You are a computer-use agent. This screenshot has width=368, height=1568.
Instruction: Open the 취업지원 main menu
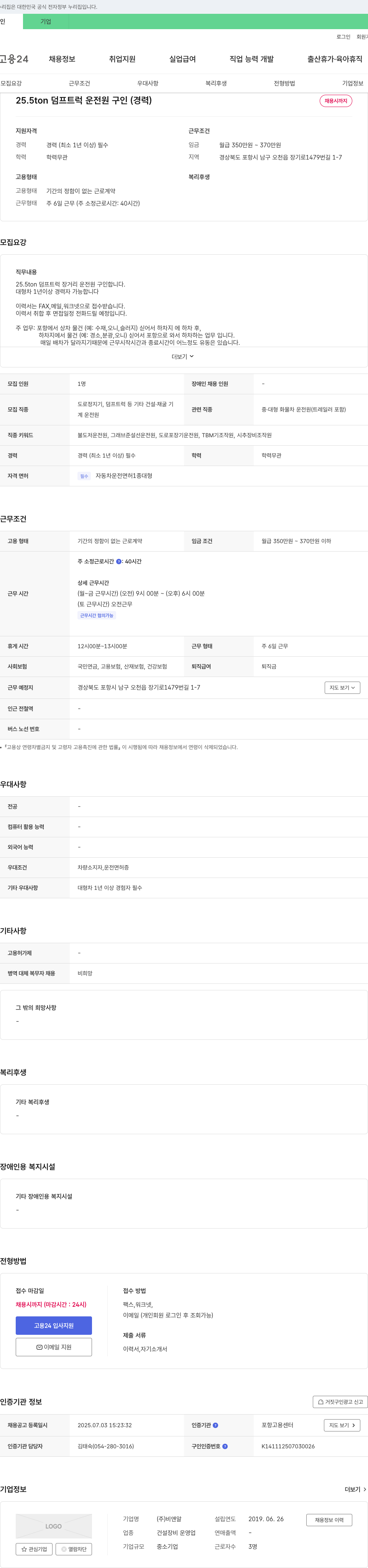pyautogui.click(x=122, y=59)
